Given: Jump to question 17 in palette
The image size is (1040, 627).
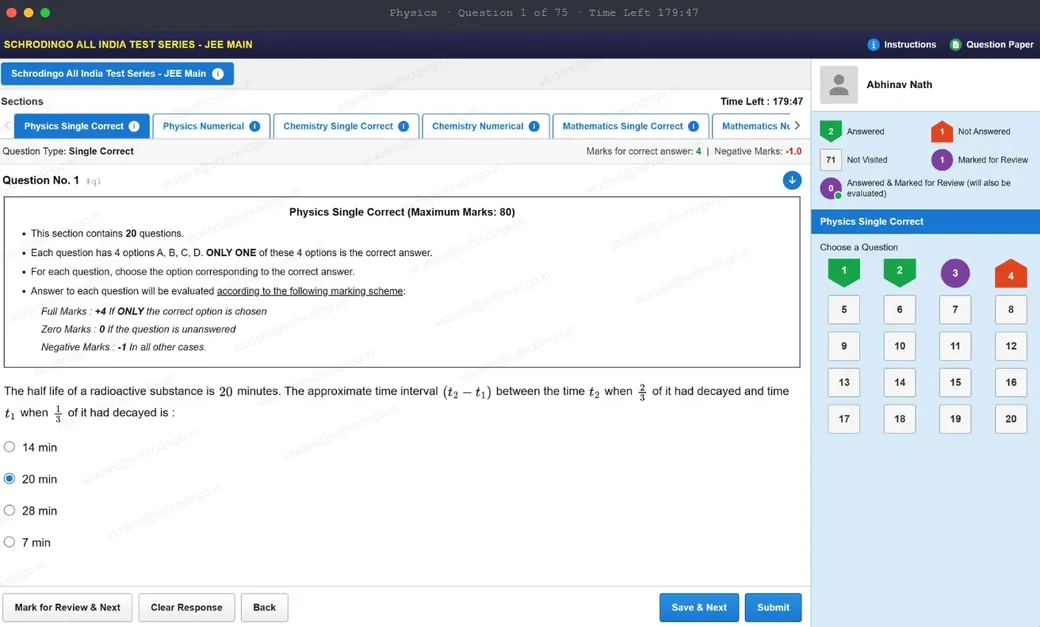Looking at the screenshot, I should coord(844,419).
